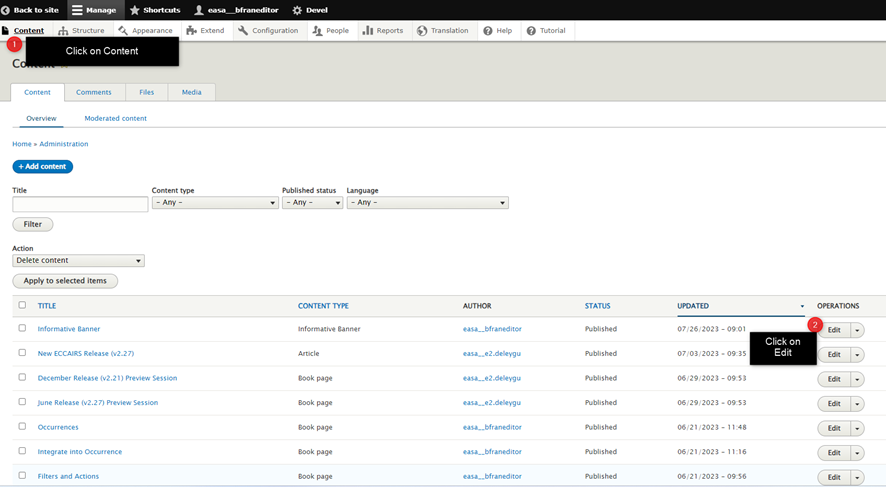Tick the checkbox for Occurrences row

[22, 427]
